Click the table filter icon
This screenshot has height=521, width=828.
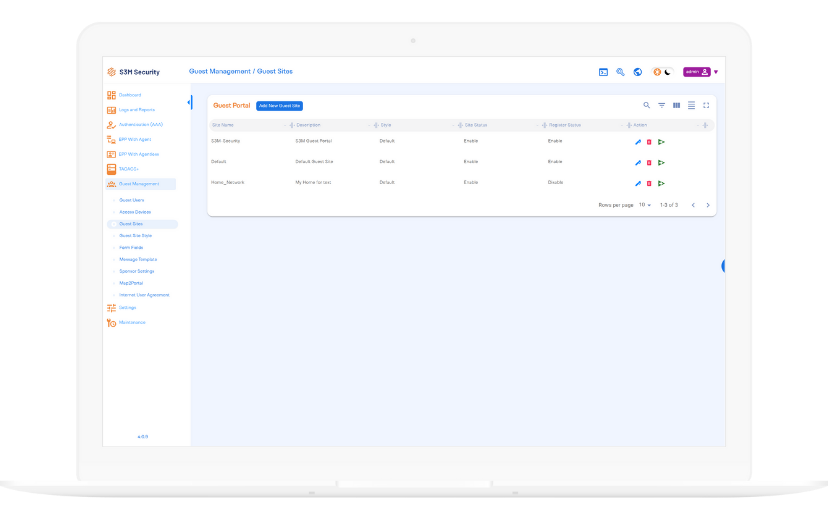coord(661,105)
